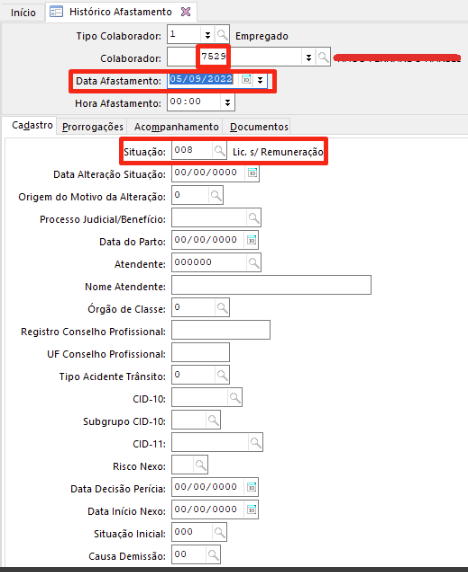
Task: Switch to the Documentos tab
Action: pos(259,127)
